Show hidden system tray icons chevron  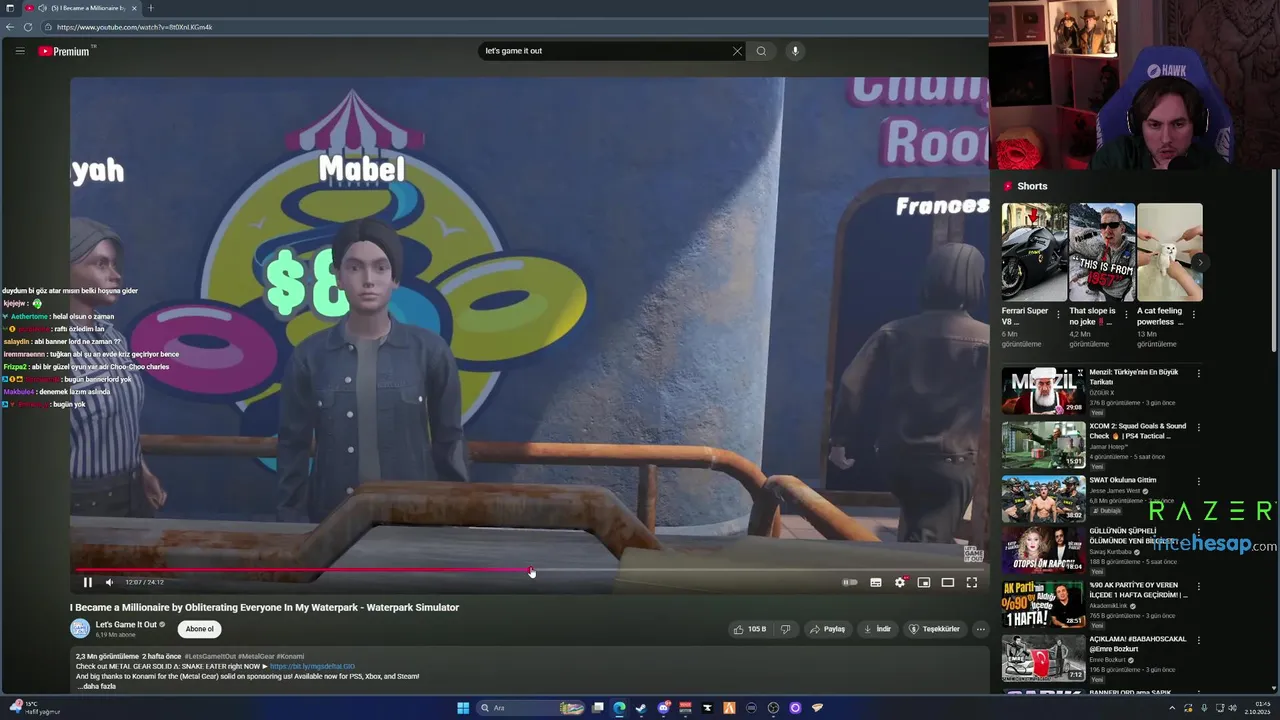[1172, 708]
